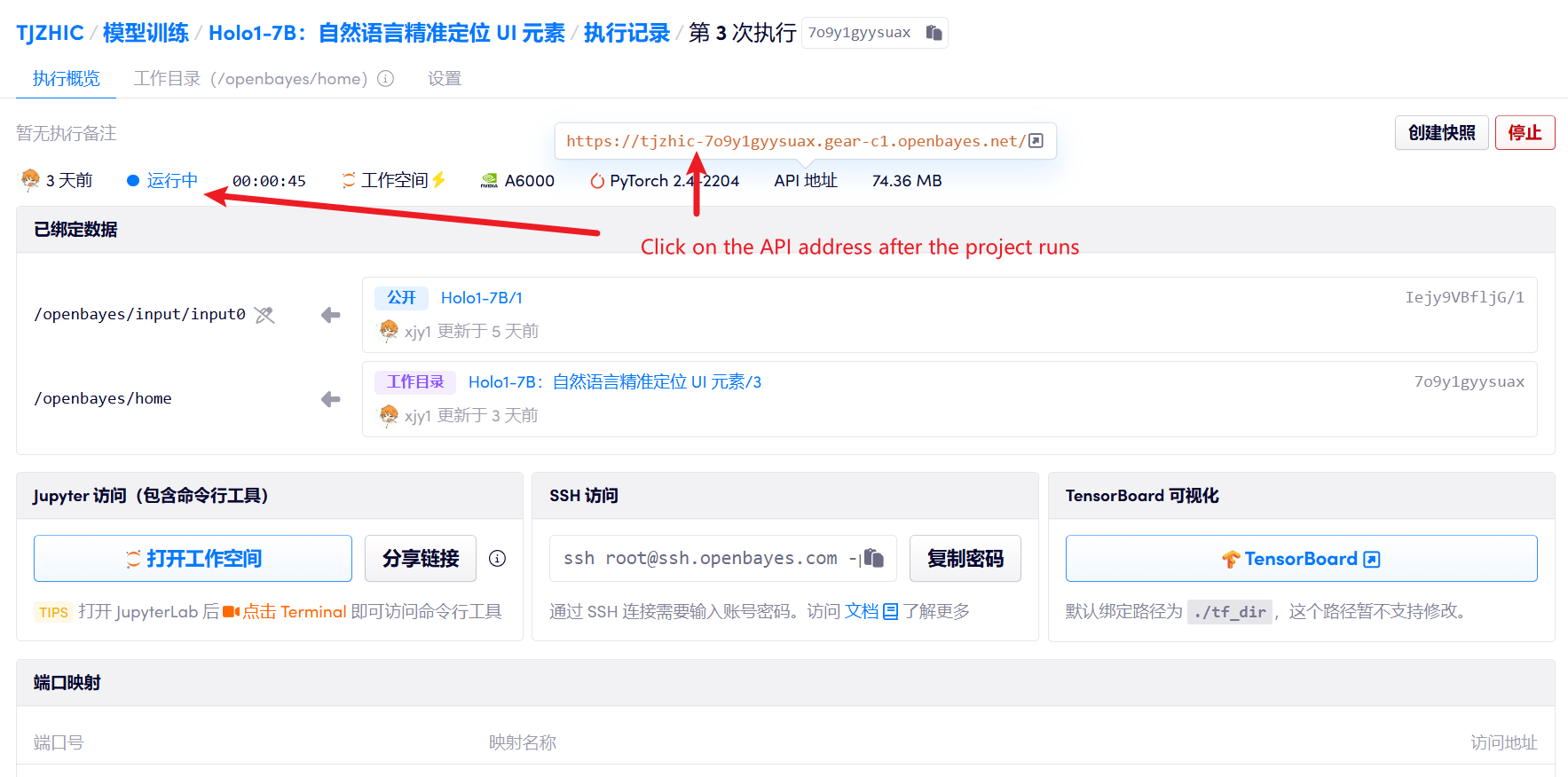Open the Holo1-7B/1 dataset link
1568x777 pixels.
pos(482,298)
